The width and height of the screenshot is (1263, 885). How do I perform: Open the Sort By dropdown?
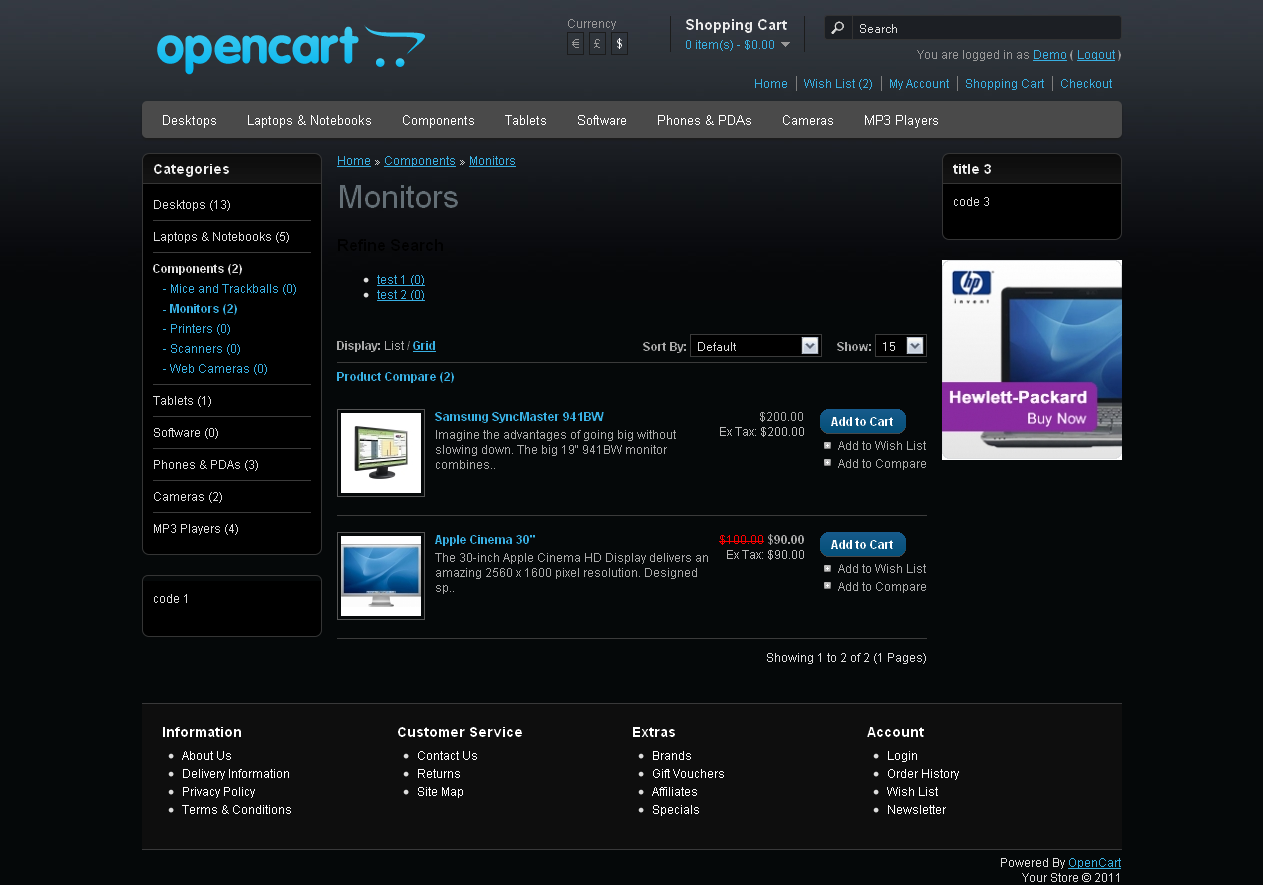pos(755,346)
